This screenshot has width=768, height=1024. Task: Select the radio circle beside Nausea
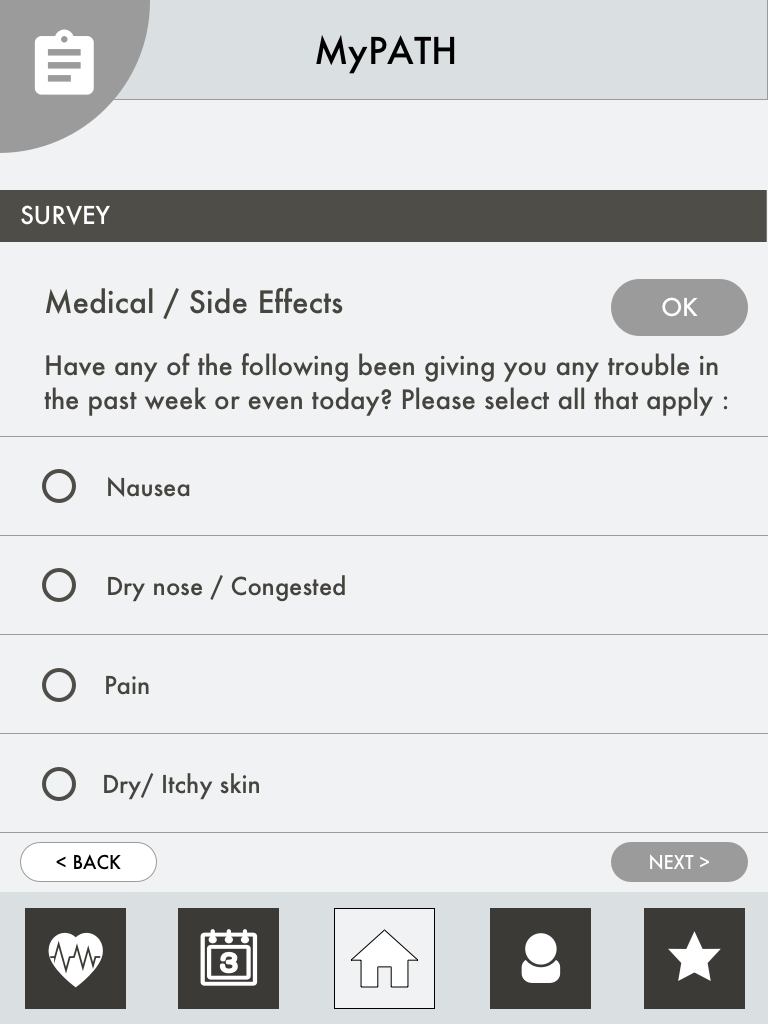(59, 486)
